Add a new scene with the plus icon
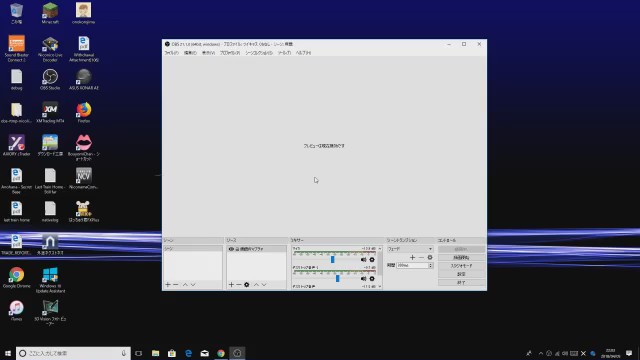The height and width of the screenshot is (360, 640). (x=168, y=284)
